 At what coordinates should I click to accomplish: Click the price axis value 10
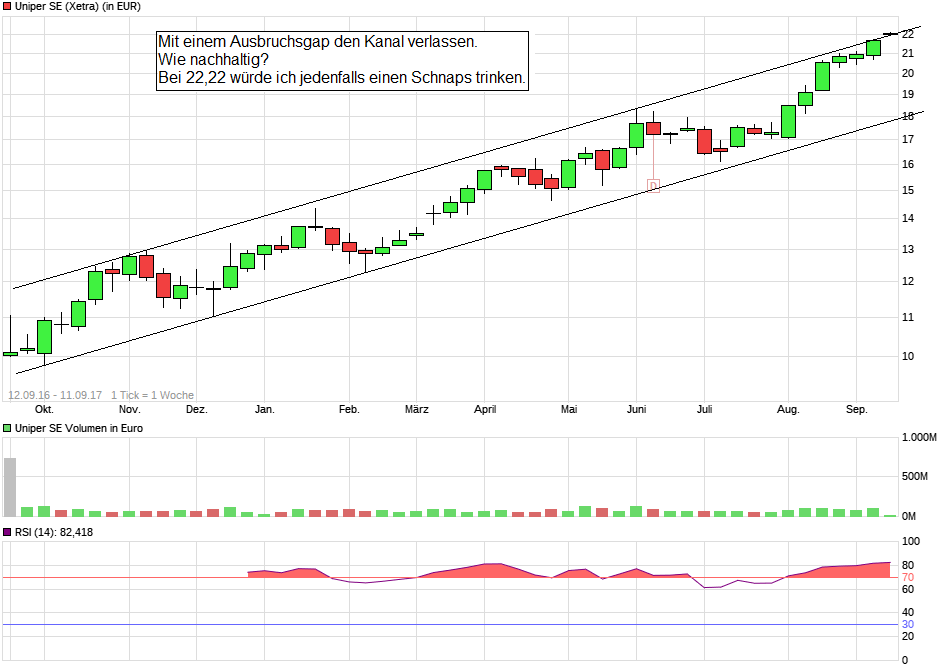(x=908, y=356)
